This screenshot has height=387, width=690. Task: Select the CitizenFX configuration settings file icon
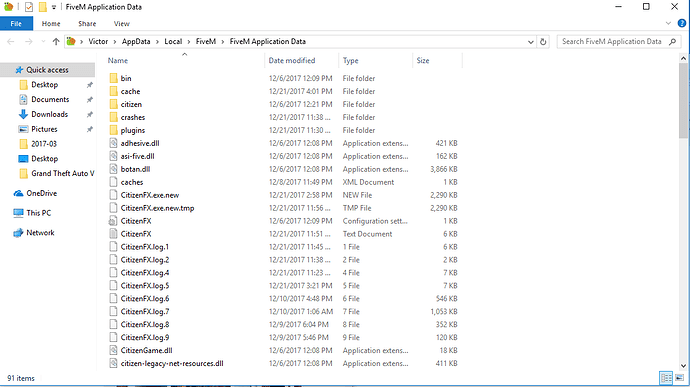113,221
